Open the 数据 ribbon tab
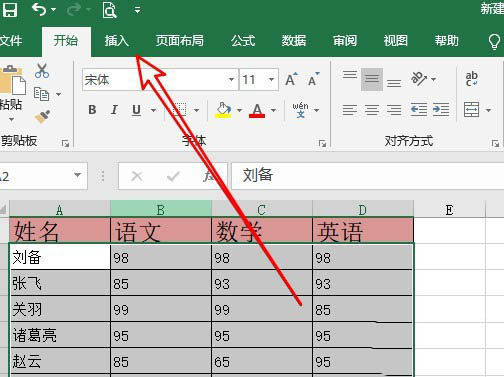The height and width of the screenshot is (377, 504). click(x=294, y=41)
